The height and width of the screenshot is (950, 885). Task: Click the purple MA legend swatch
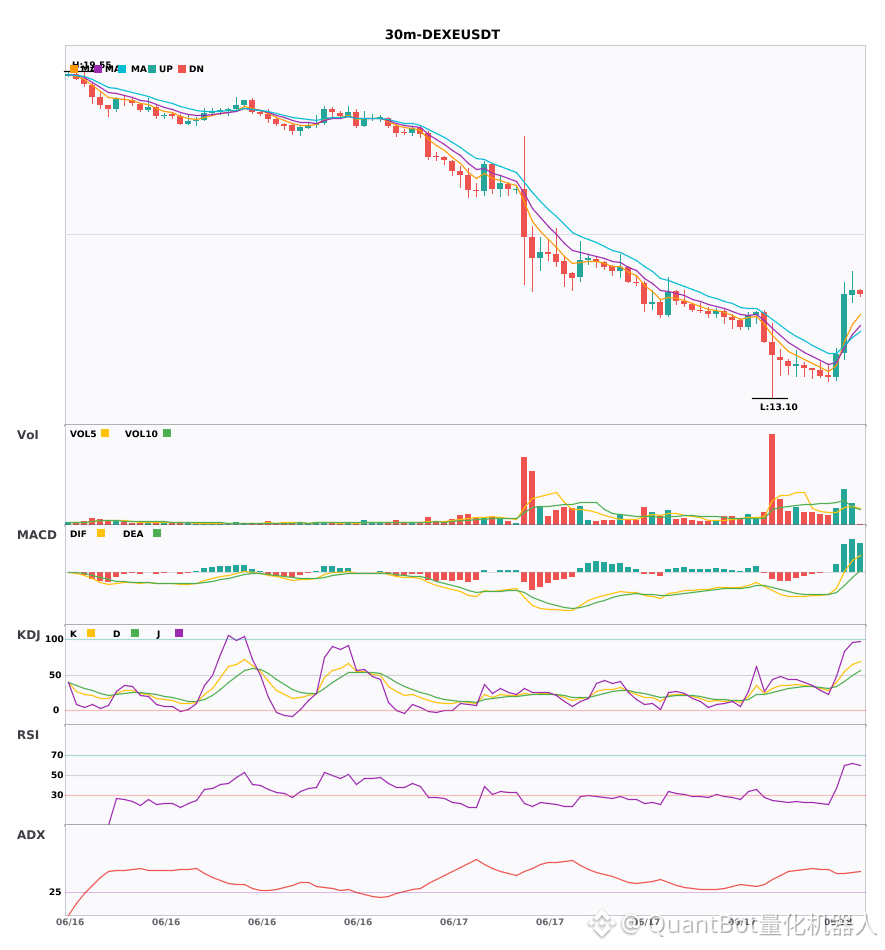(x=98, y=69)
